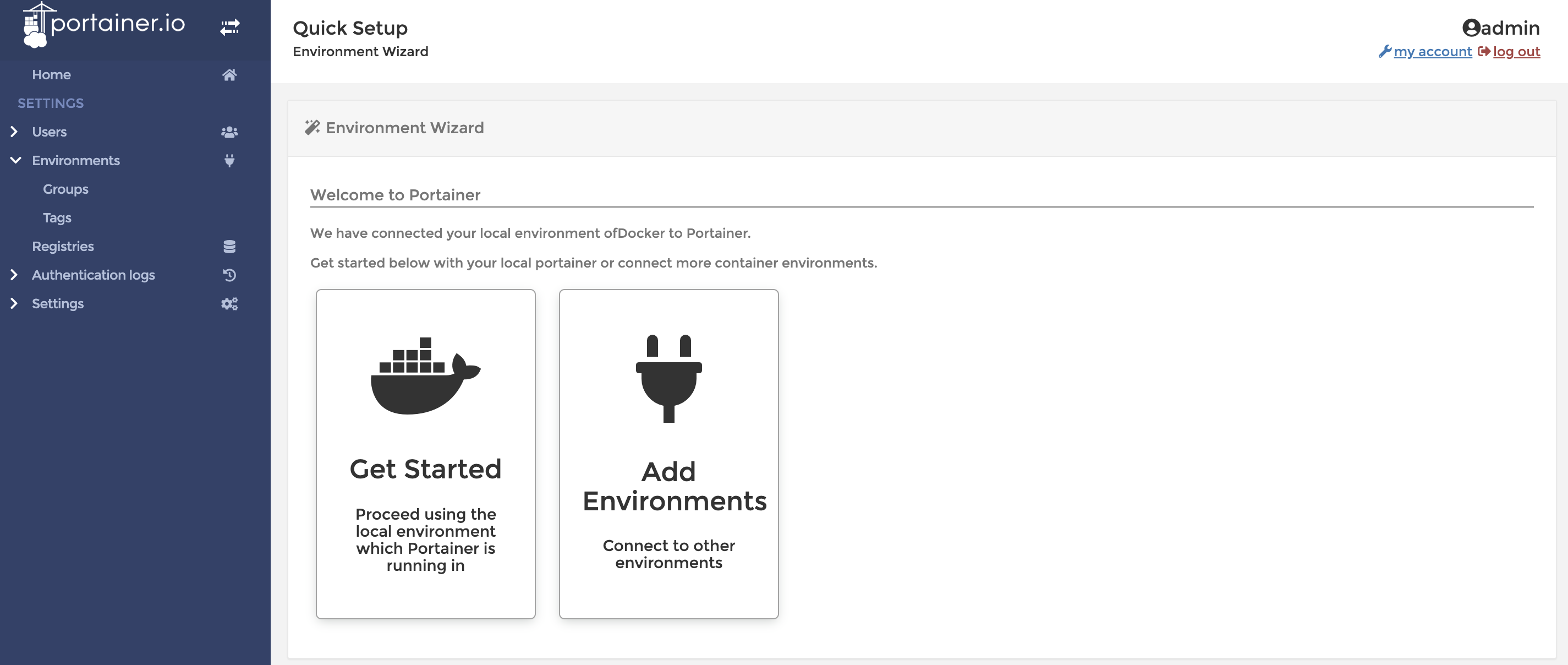Viewport: 1568px width, 665px height.
Task: Click the large plug icon
Action: tap(668, 378)
